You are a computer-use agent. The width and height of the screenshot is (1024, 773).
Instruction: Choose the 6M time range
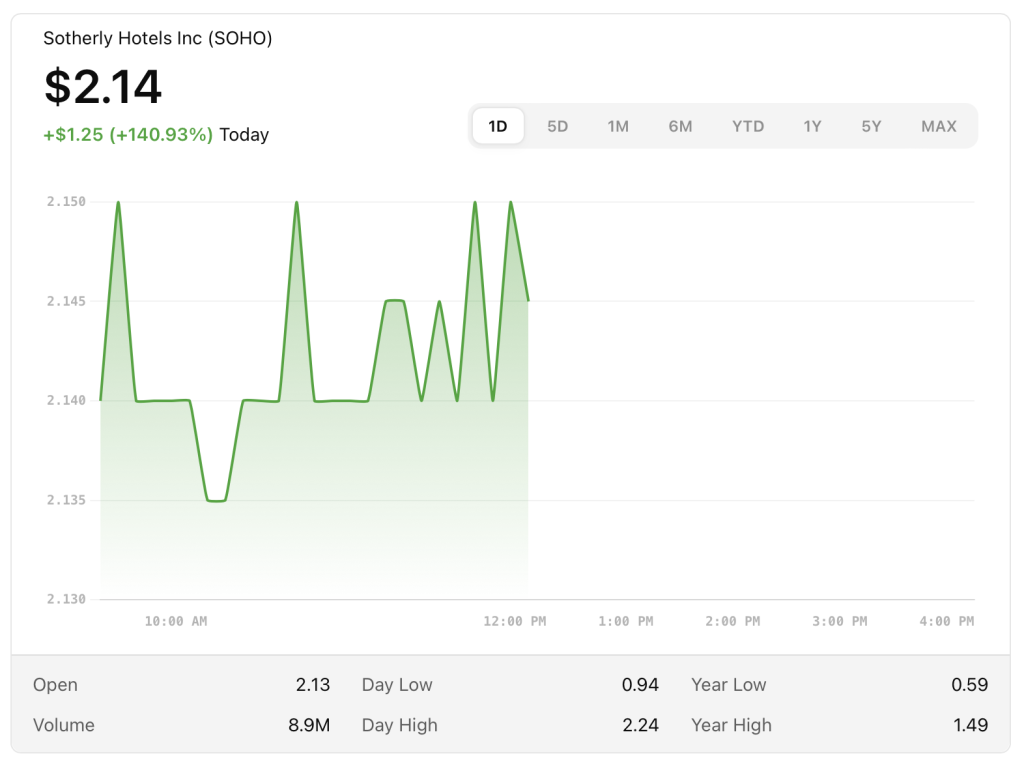(680, 126)
